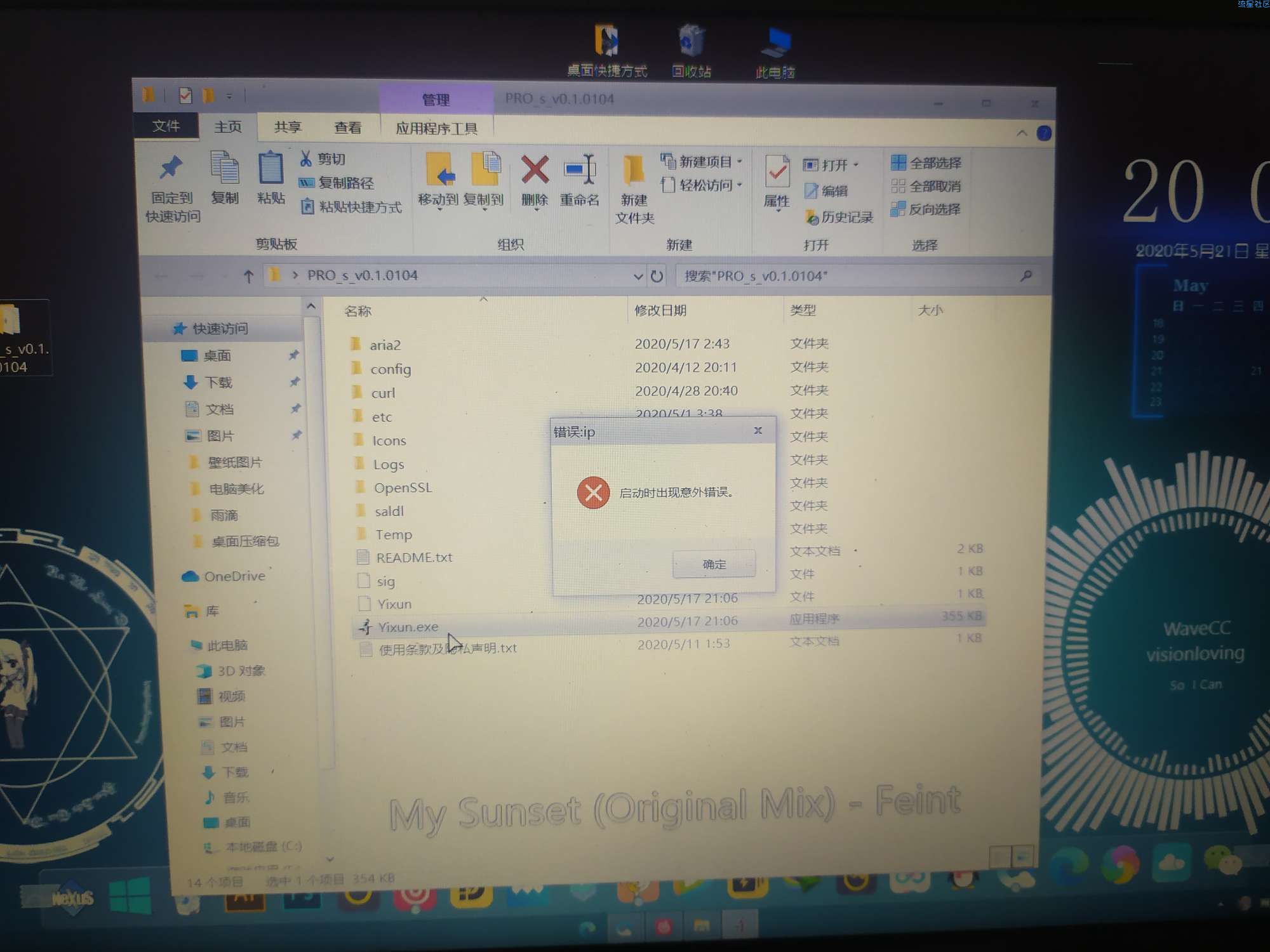This screenshot has width=1270, height=952.
Task: Open the Open (打开) dropdown in ribbon
Action: point(831,165)
